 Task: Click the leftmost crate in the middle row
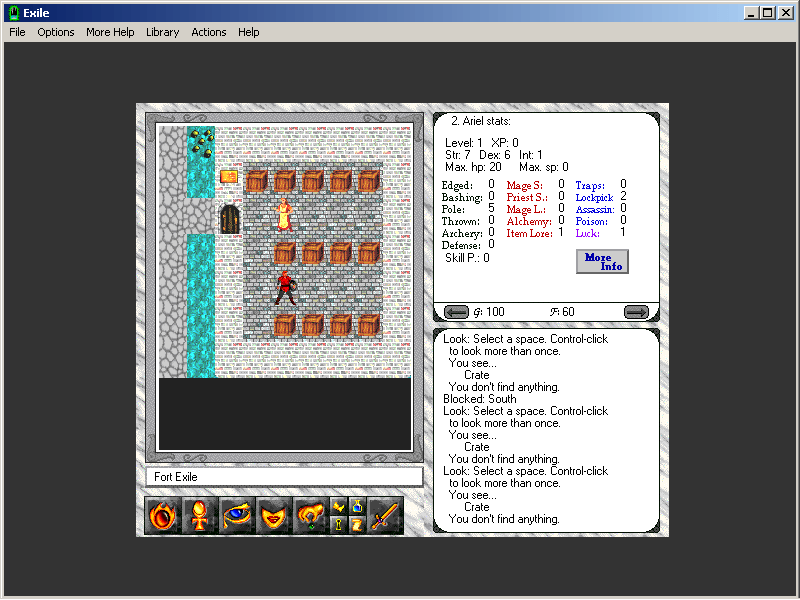click(x=285, y=253)
